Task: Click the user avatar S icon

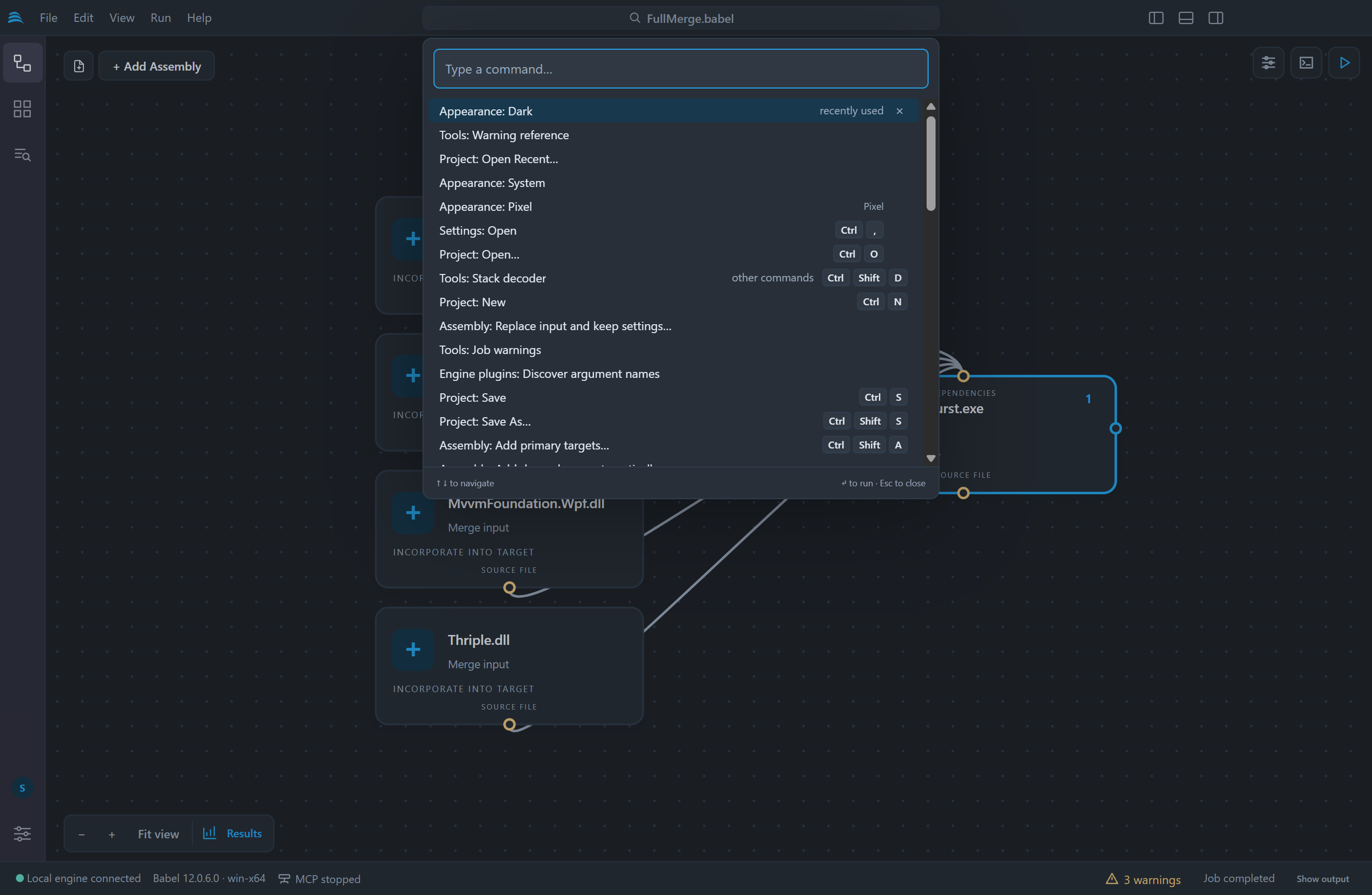Action: point(22,788)
